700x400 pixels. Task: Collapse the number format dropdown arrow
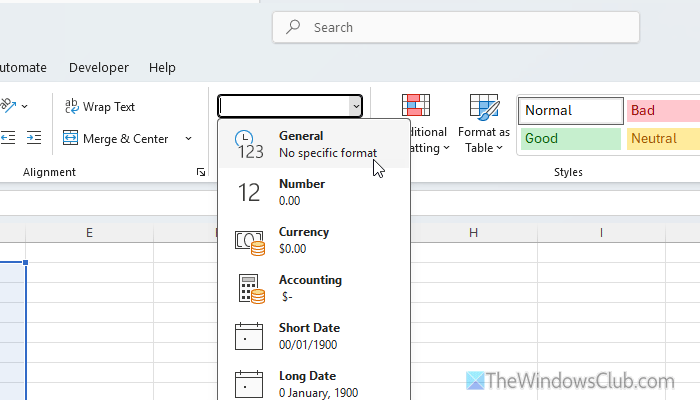tap(355, 106)
